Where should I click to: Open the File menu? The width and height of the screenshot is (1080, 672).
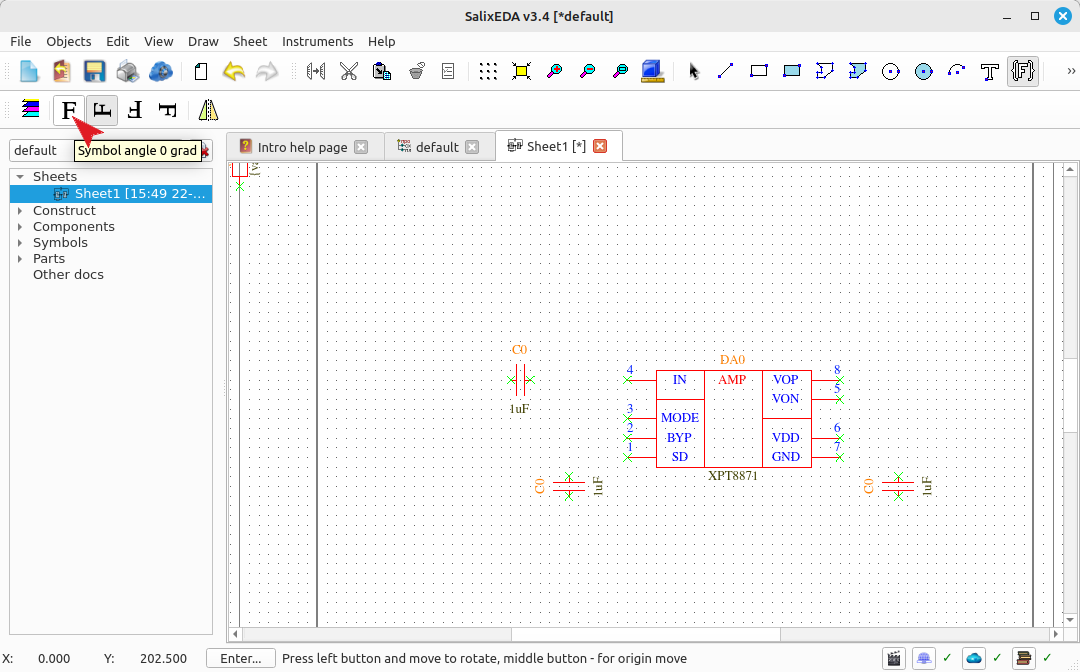(21, 41)
